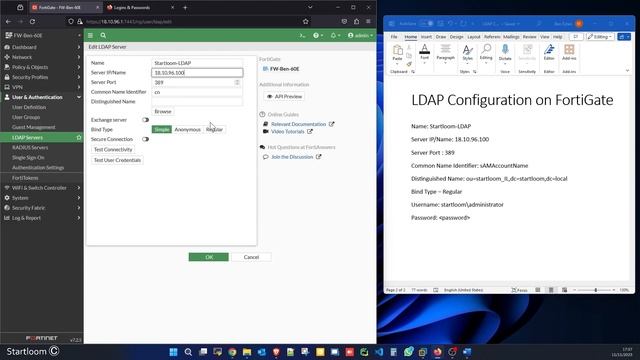Open the Word Review tab

tap(529, 37)
